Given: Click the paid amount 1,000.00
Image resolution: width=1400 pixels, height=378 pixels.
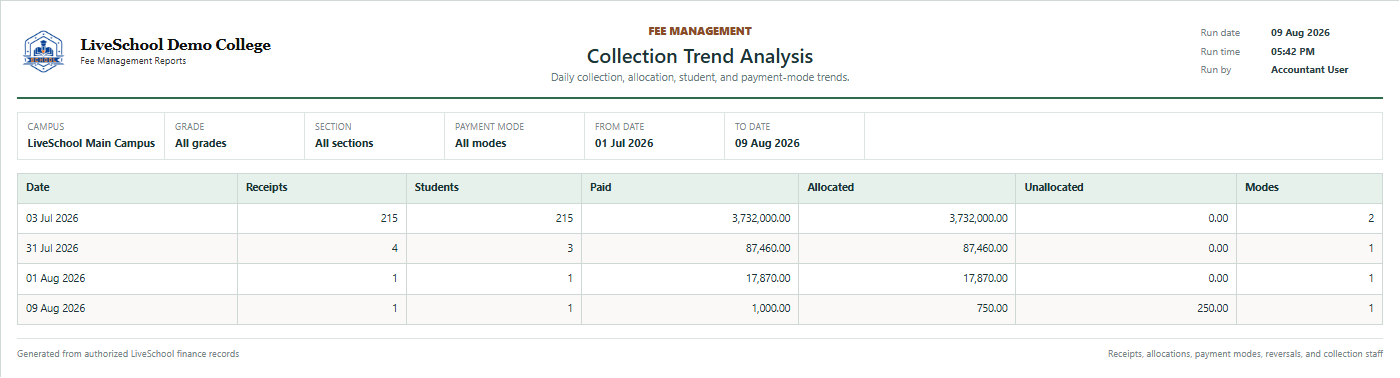Looking at the screenshot, I should tap(771, 308).
